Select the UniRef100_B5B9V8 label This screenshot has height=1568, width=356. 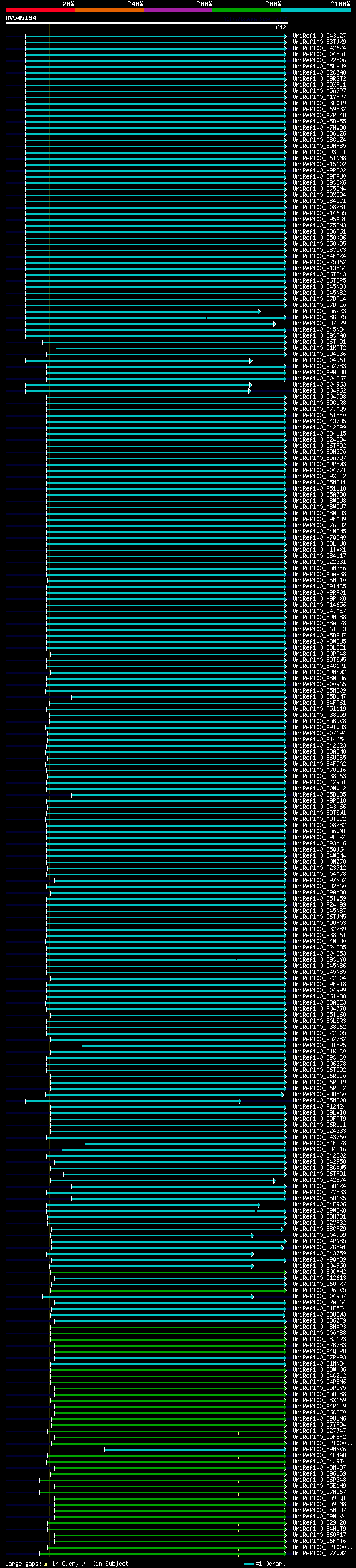tap(319, 721)
